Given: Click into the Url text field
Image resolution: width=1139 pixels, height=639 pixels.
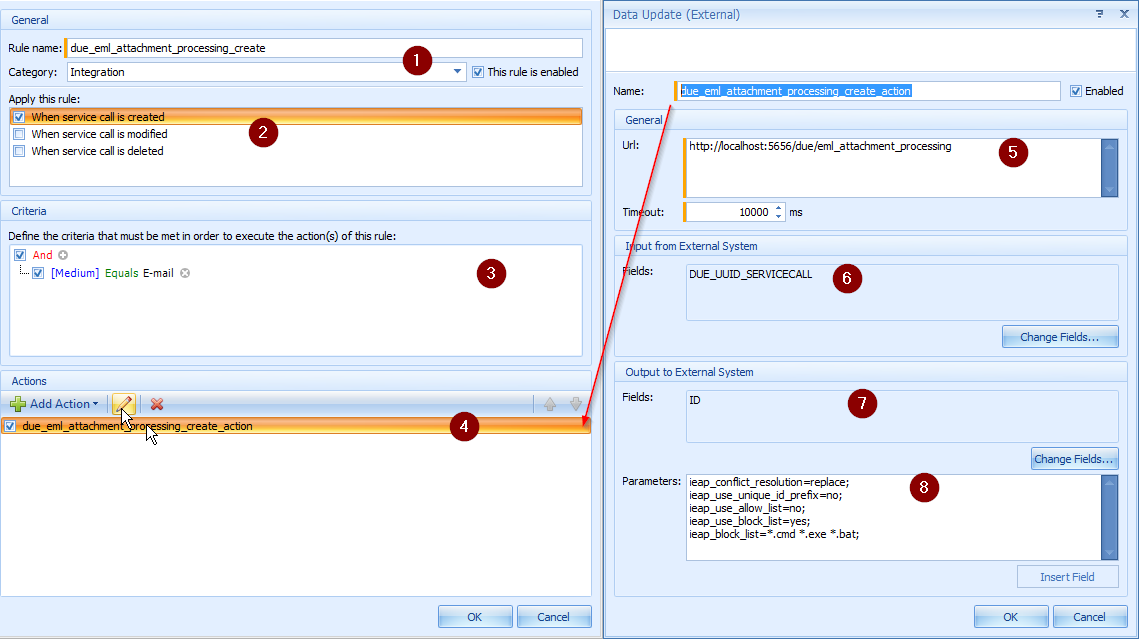Looking at the screenshot, I should tap(890, 167).
